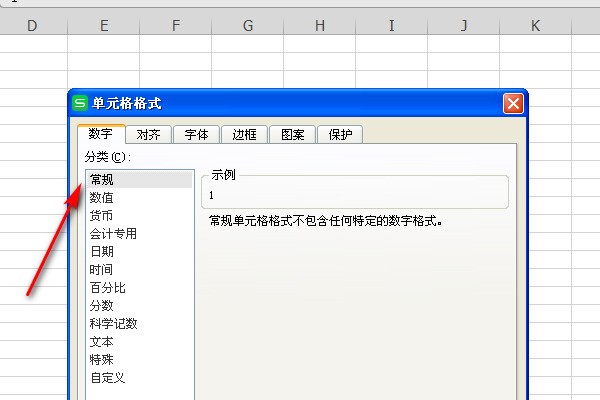Pick the 分数 category
Viewport: 600px width, 400px height.
pyautogui.click(x=140, y=305)
